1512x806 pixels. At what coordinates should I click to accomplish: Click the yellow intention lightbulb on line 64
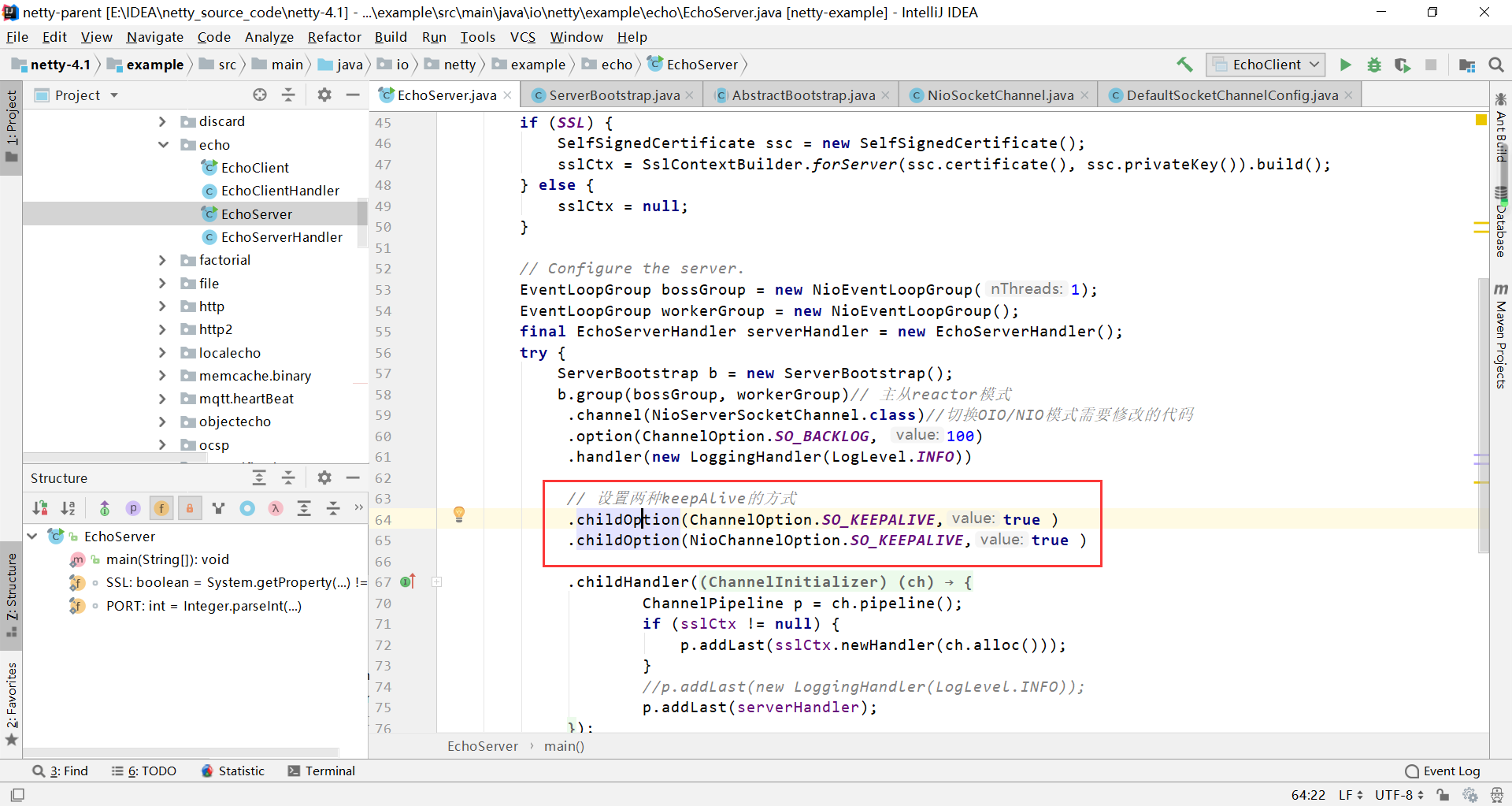459,514
